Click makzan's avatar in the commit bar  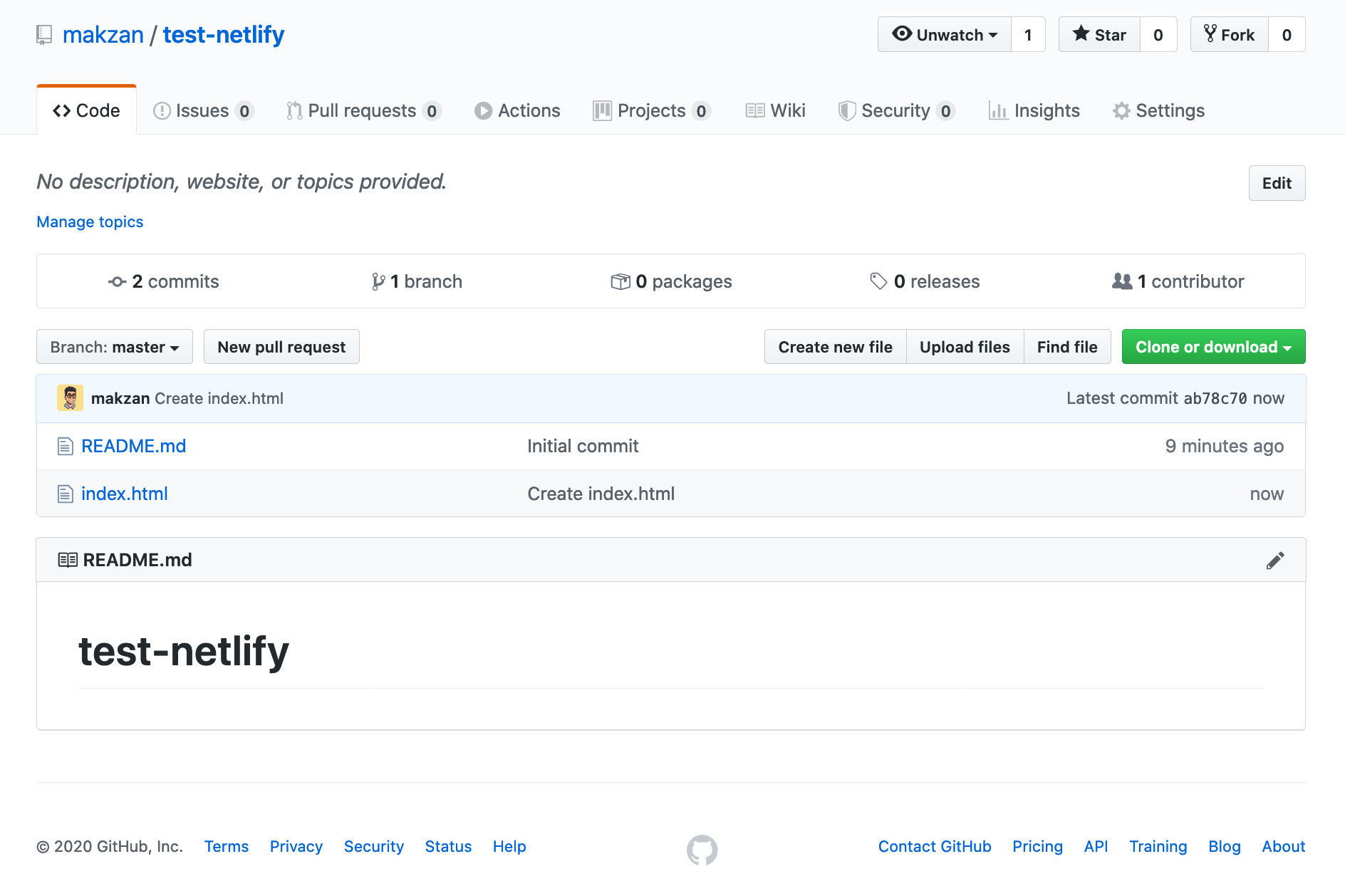[x=70, y=397]
